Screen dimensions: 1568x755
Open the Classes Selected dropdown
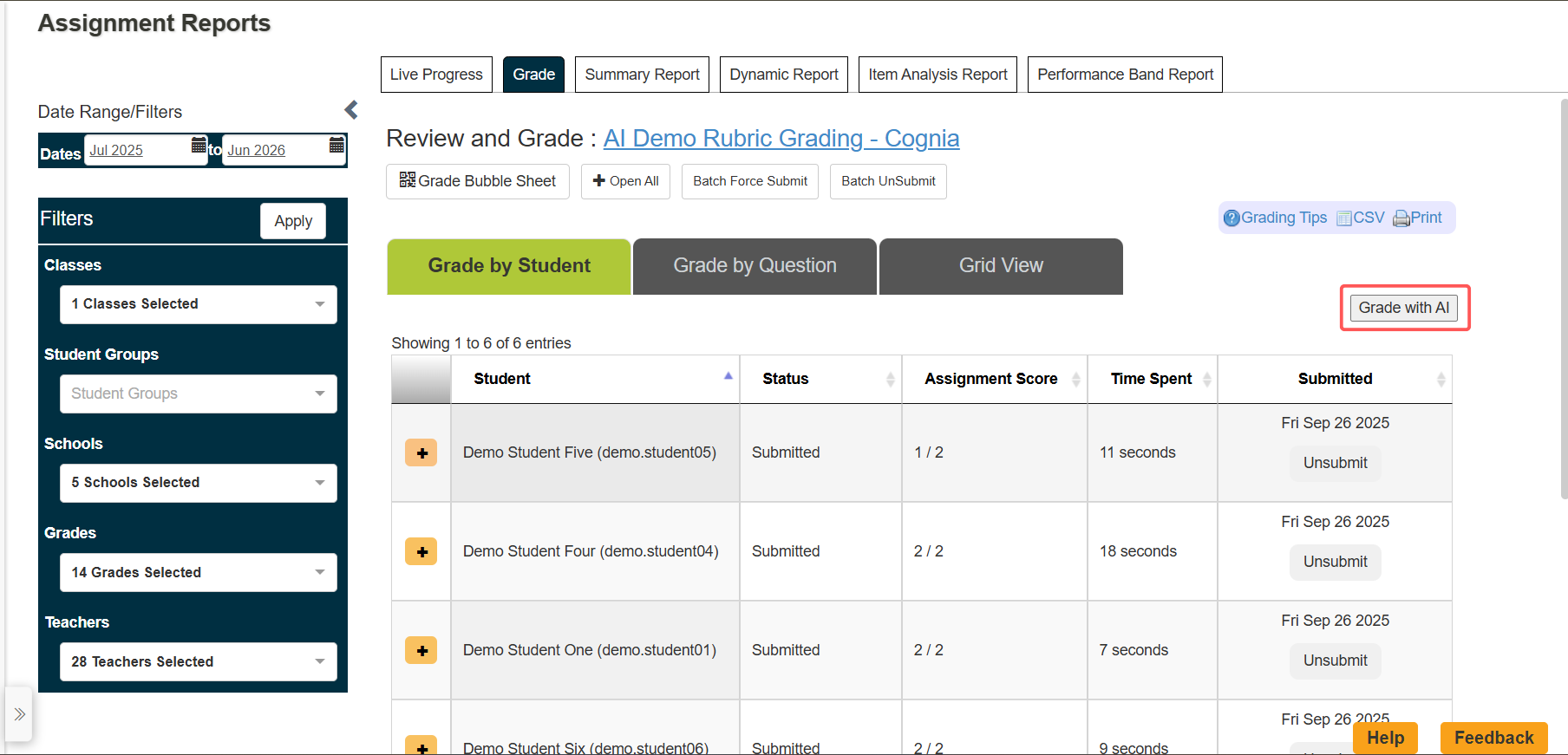point(199,304)
